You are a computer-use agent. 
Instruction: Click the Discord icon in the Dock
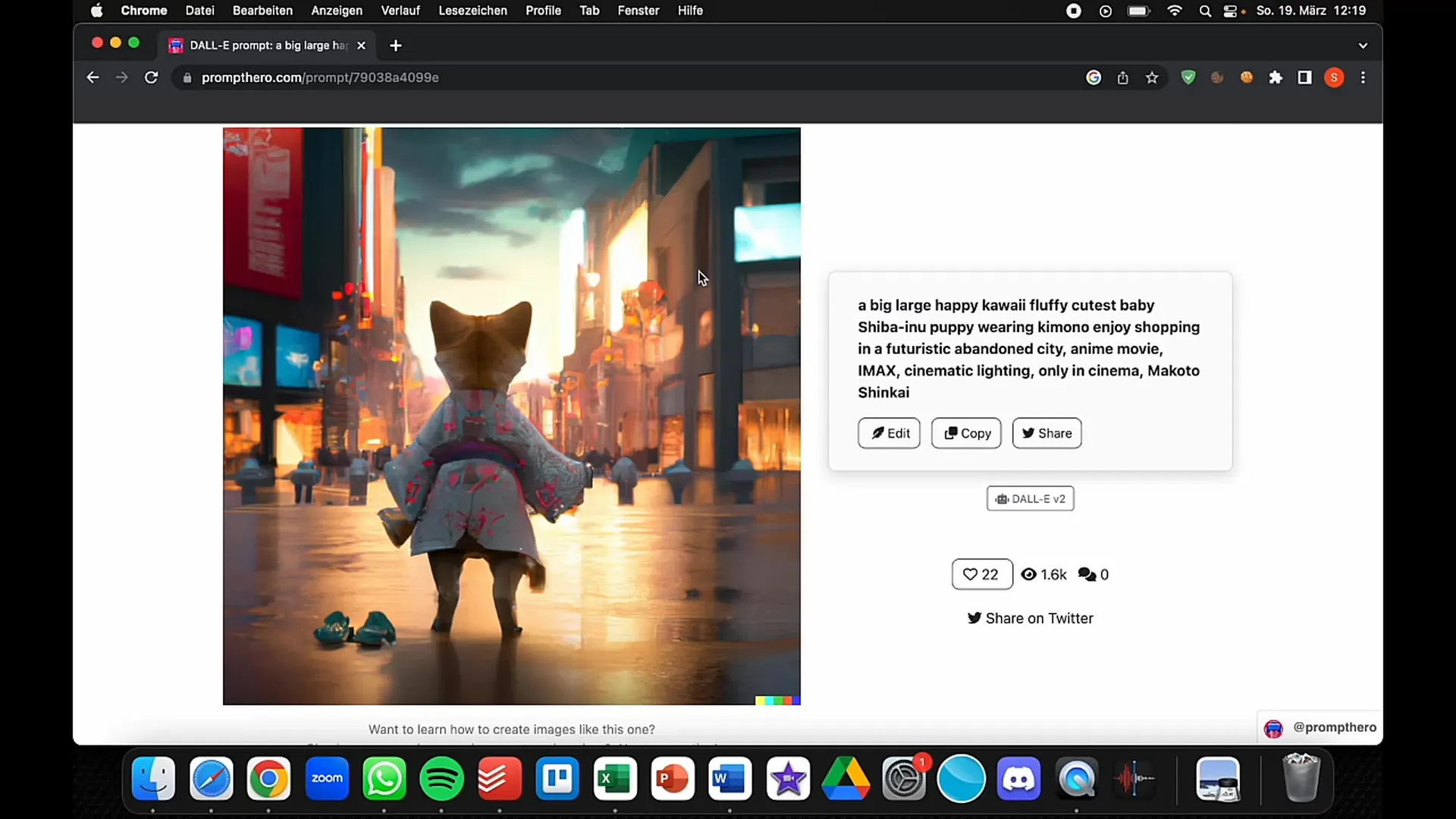point(1020,779)
